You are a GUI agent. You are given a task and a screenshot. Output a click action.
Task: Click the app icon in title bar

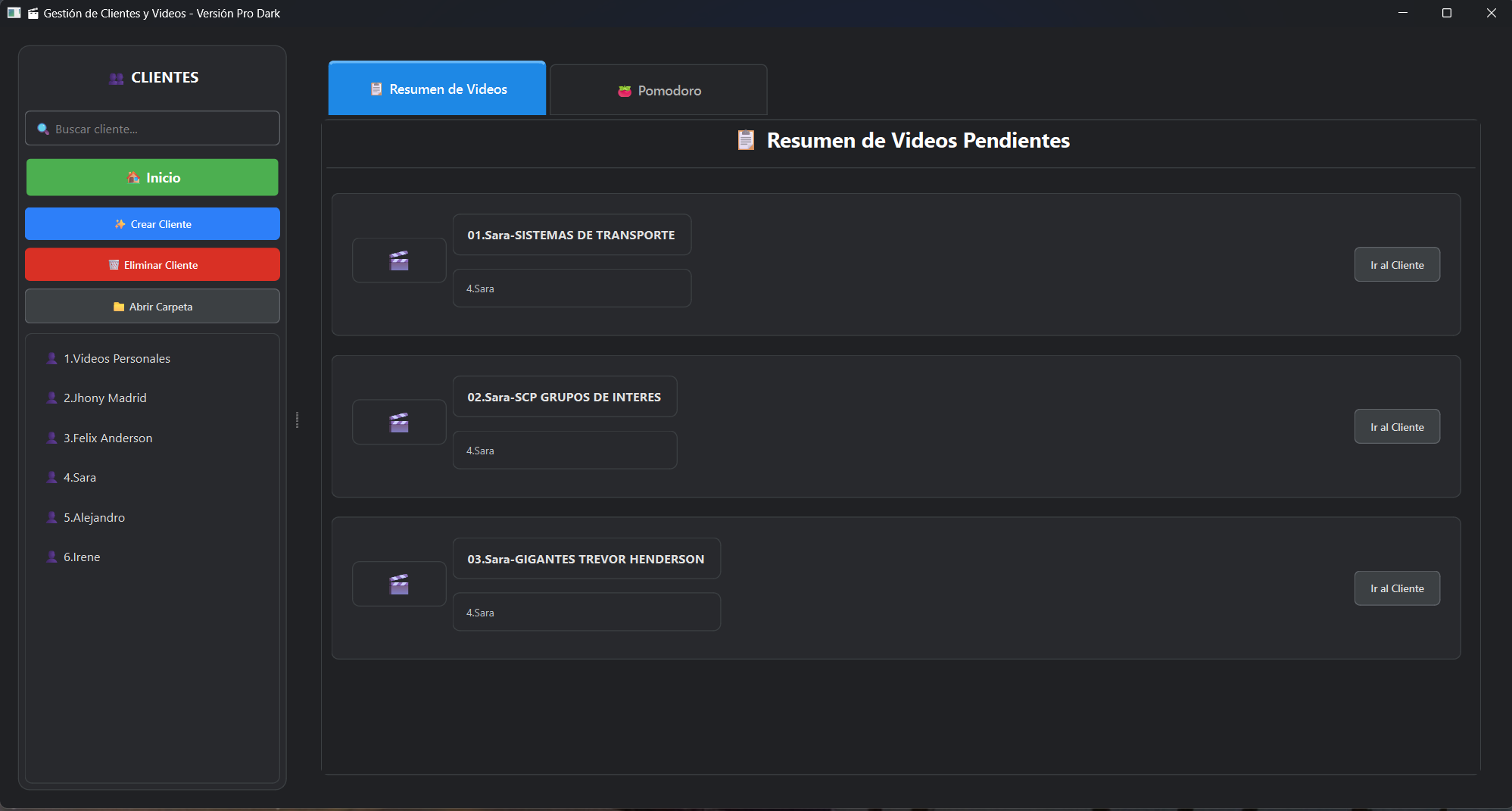click(14, 13)
